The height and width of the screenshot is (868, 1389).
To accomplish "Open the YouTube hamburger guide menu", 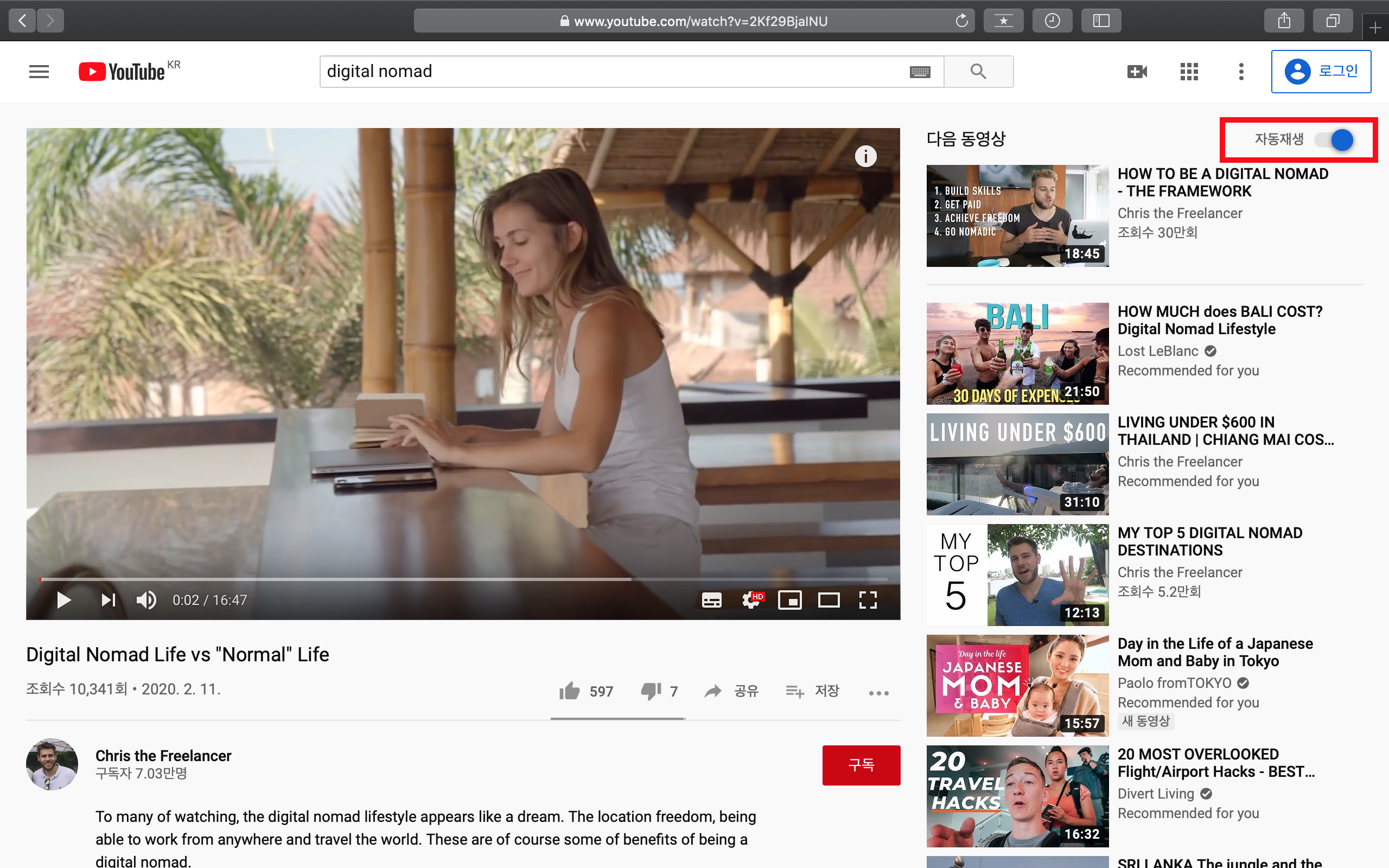I will (39, 72).
